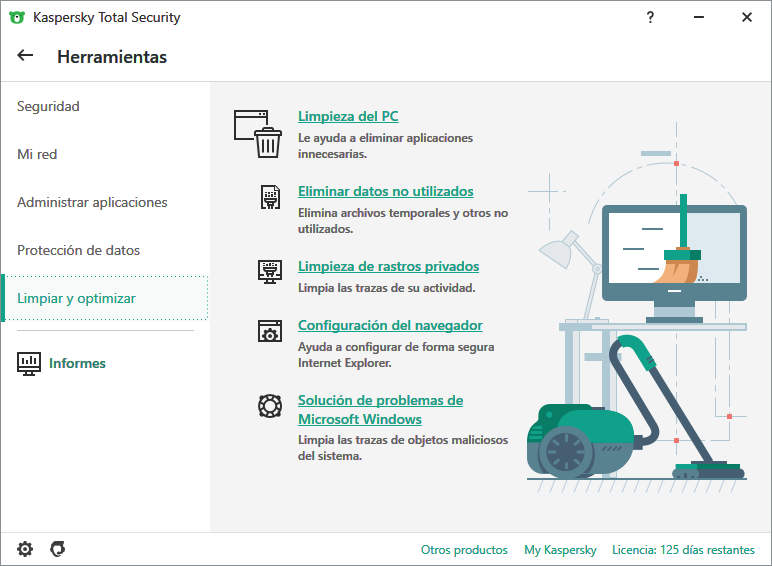Start Limpieza de rastros privados

click(x=388, y=266)
